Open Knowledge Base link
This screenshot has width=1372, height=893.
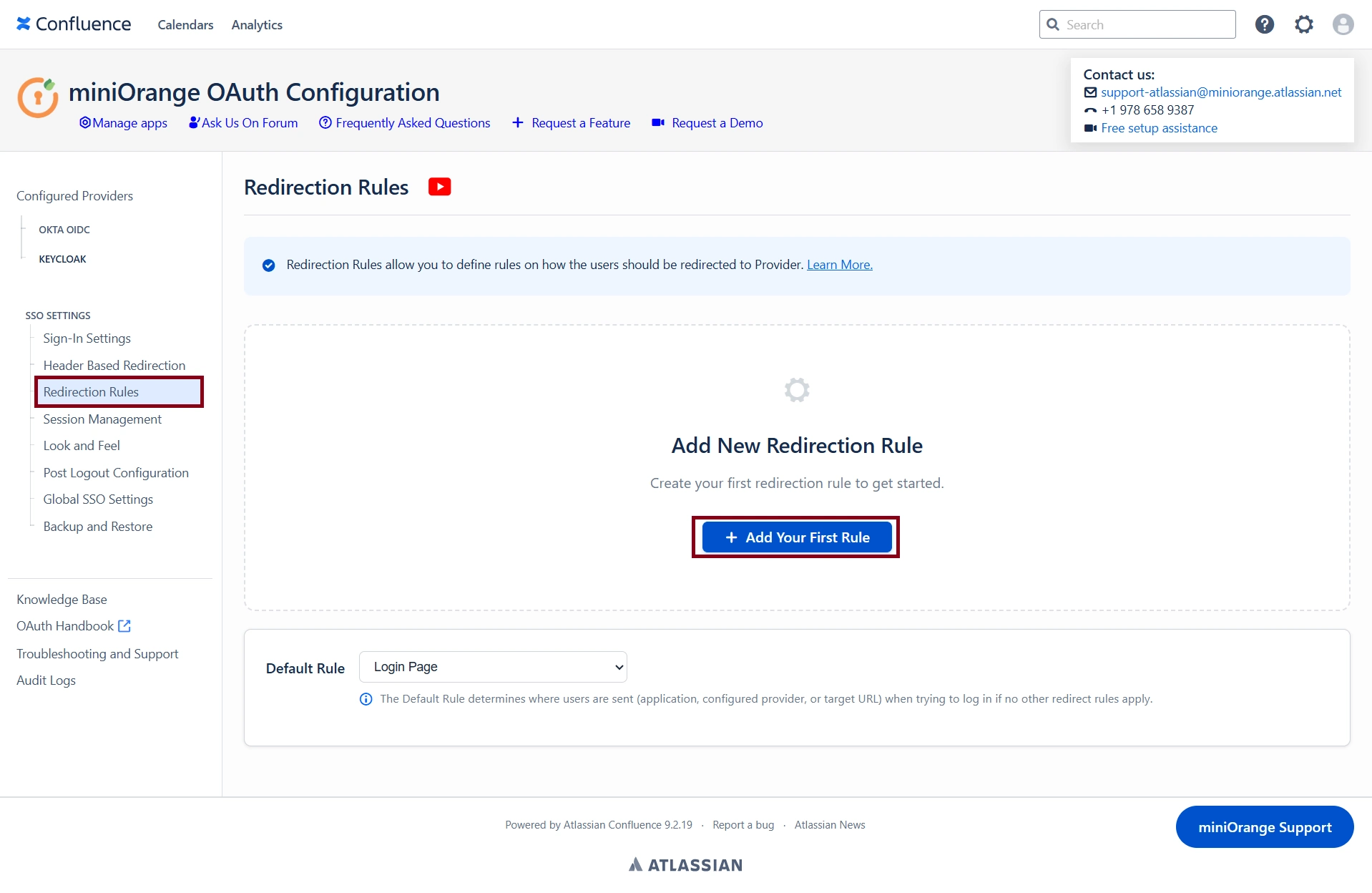coord(62,600)
